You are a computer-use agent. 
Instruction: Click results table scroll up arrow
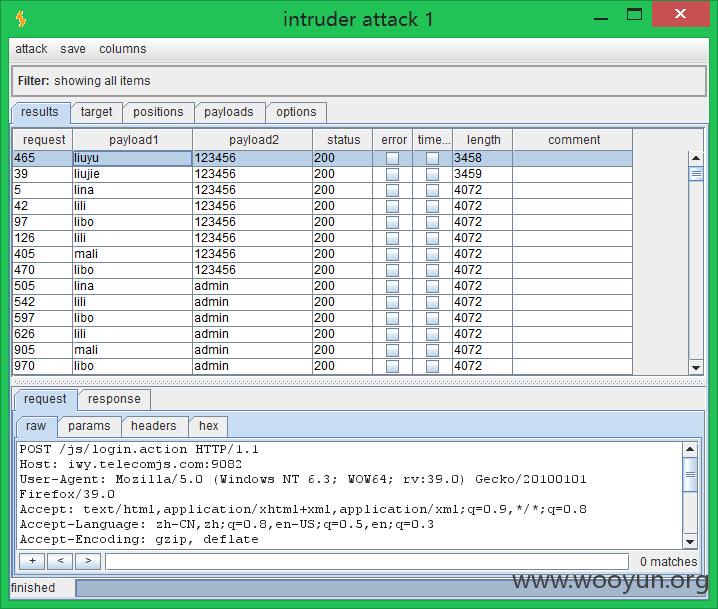(696, 158)
